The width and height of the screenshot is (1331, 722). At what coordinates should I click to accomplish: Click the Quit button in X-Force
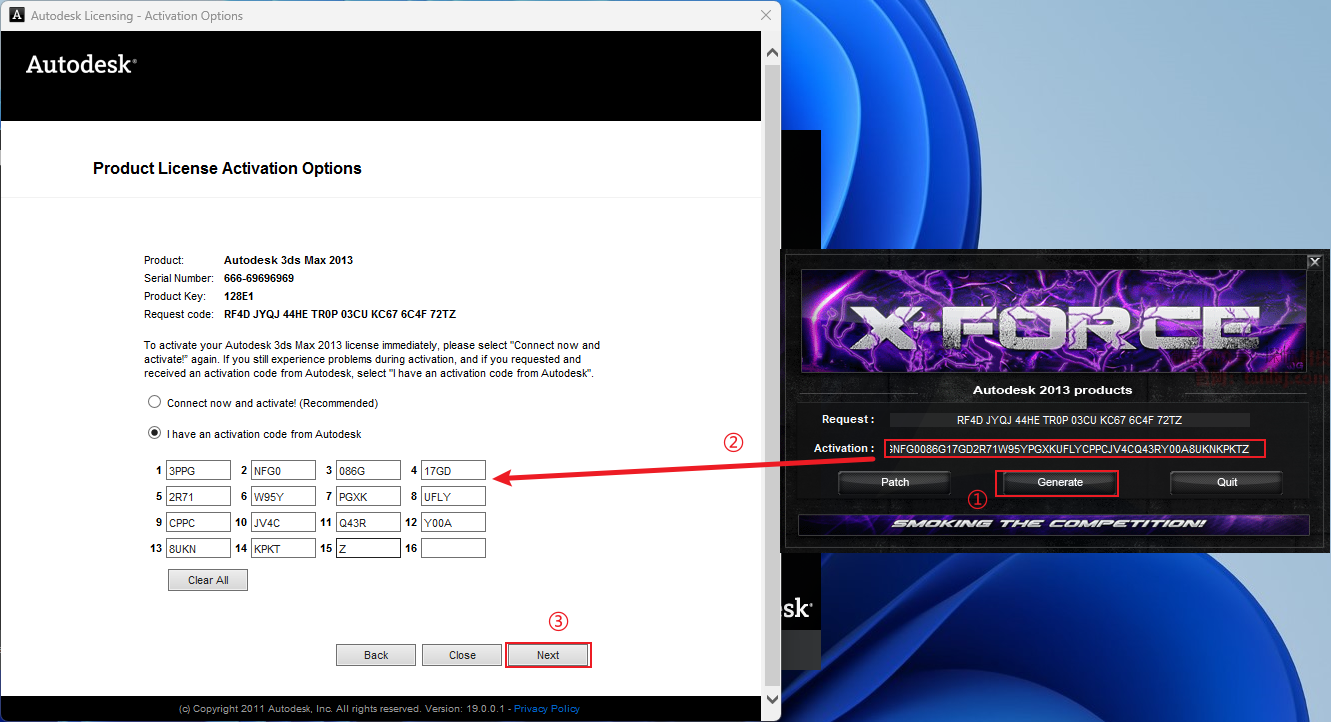(1227, 482)
